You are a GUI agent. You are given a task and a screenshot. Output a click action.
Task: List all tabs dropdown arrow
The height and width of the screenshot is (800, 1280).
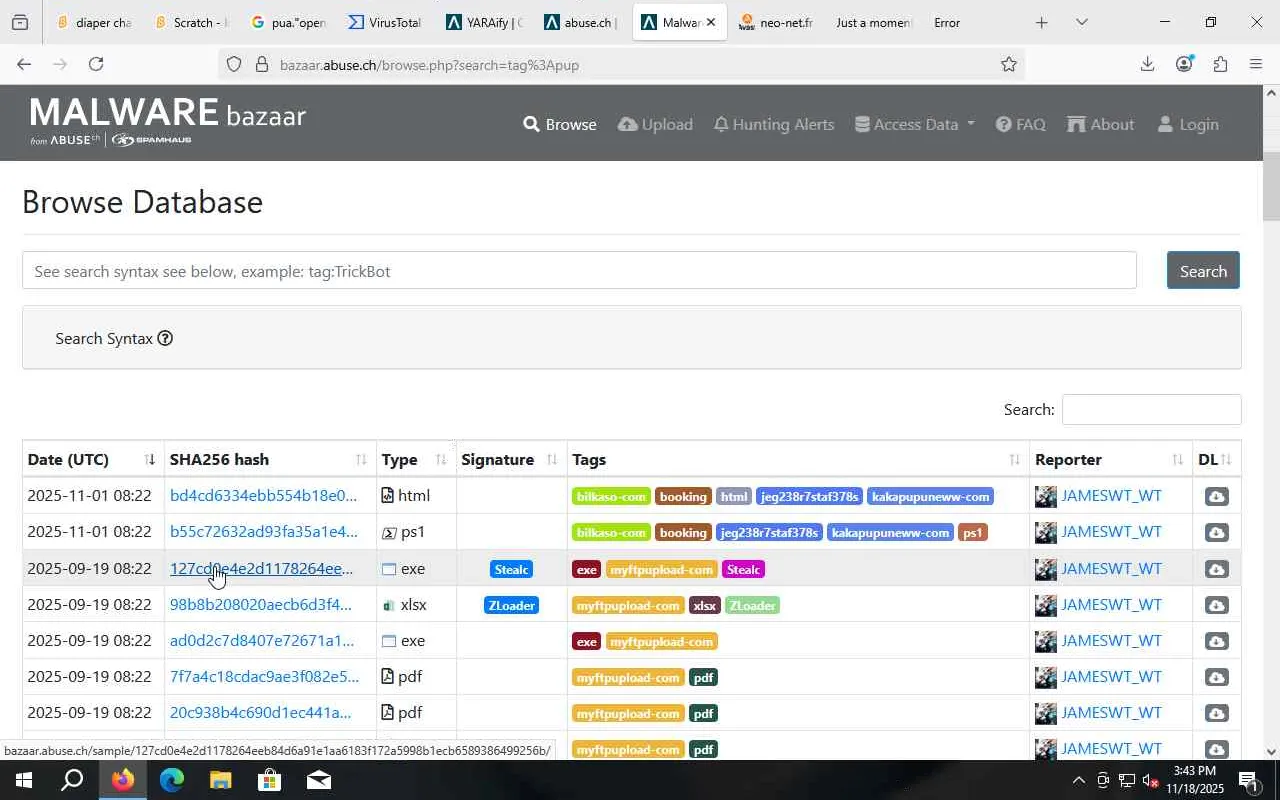coord(1081,22)
